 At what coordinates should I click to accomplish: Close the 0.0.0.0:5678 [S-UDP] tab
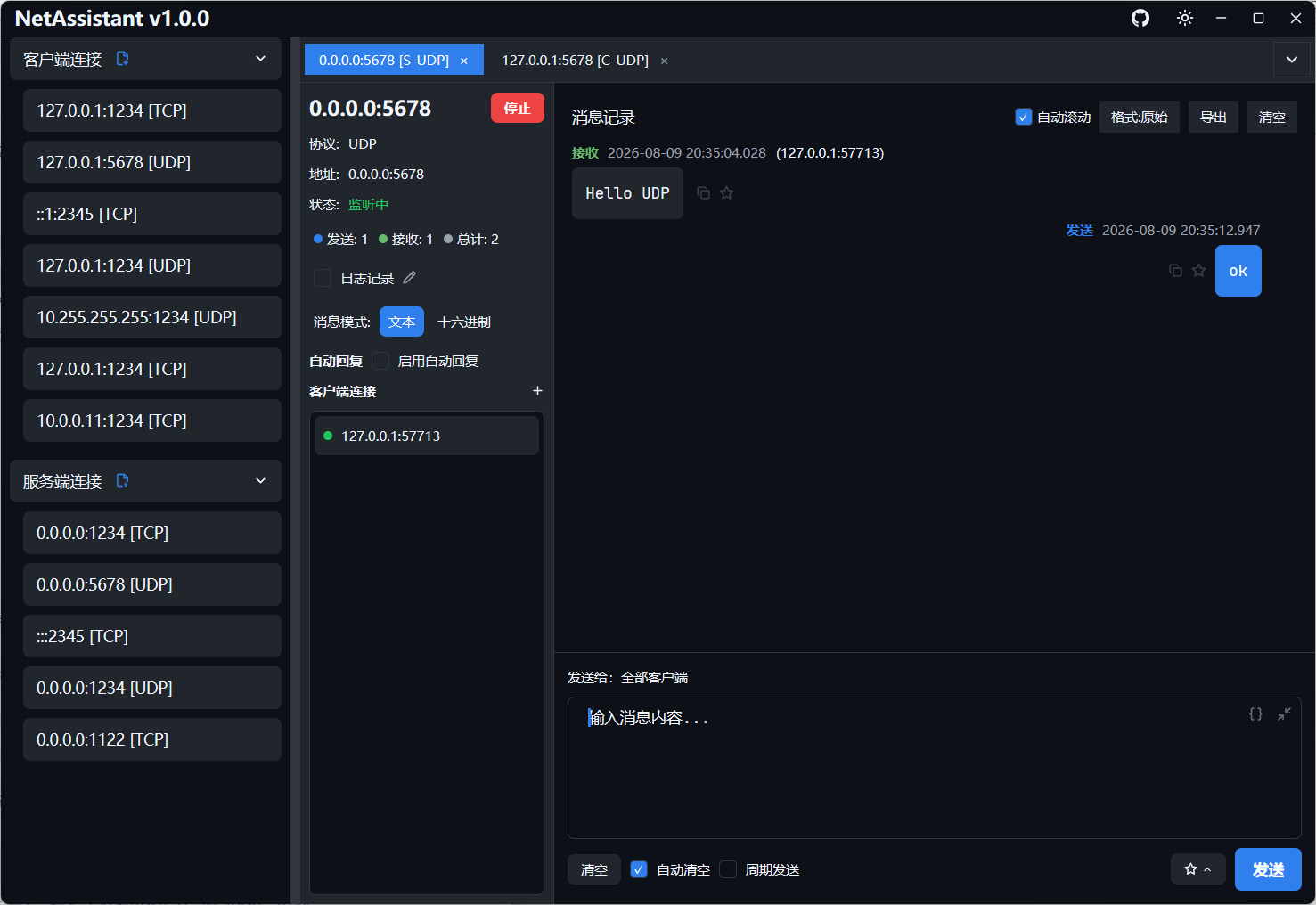point(464,61)
